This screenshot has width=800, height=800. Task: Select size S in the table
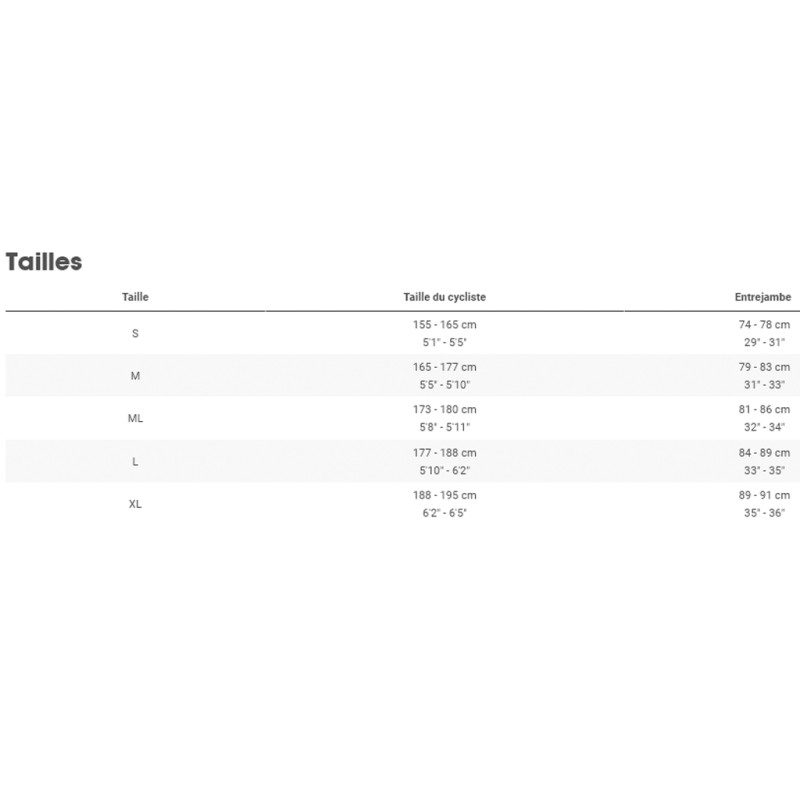point(135,333)
